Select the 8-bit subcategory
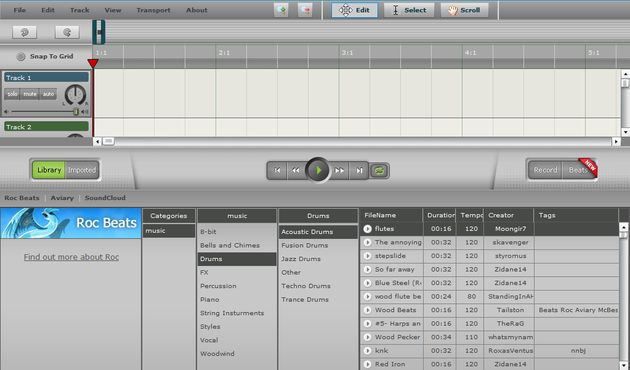Viewport: 630px width, 370px height. coord(237,232)
